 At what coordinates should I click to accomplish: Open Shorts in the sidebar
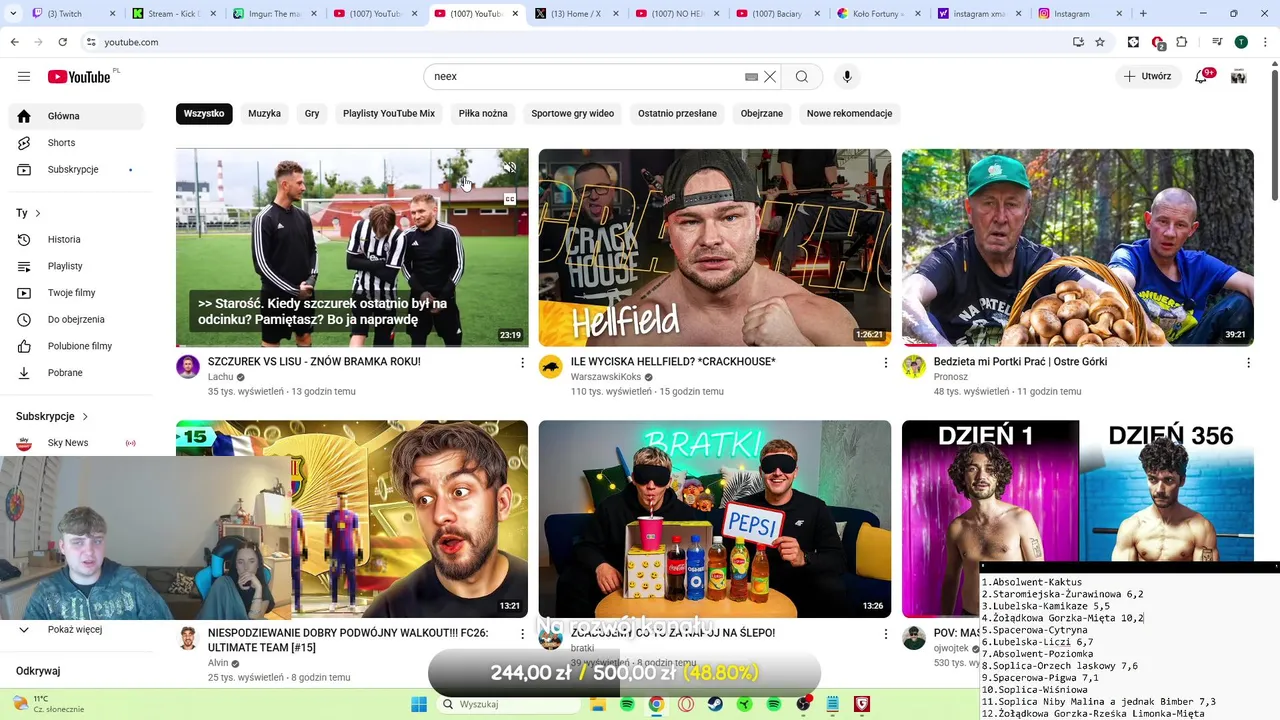[x=76, y=143]
